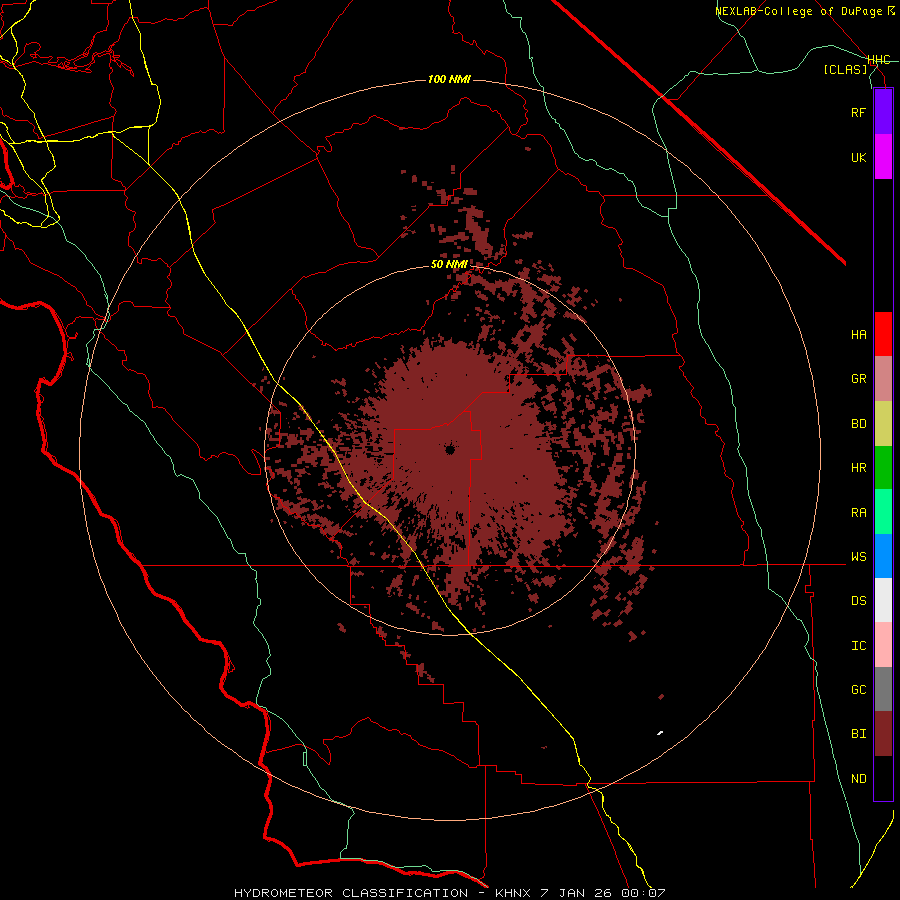The image size is (900, 900).
Task: Click the ND black legend color swatch
Action: [883, 778]
